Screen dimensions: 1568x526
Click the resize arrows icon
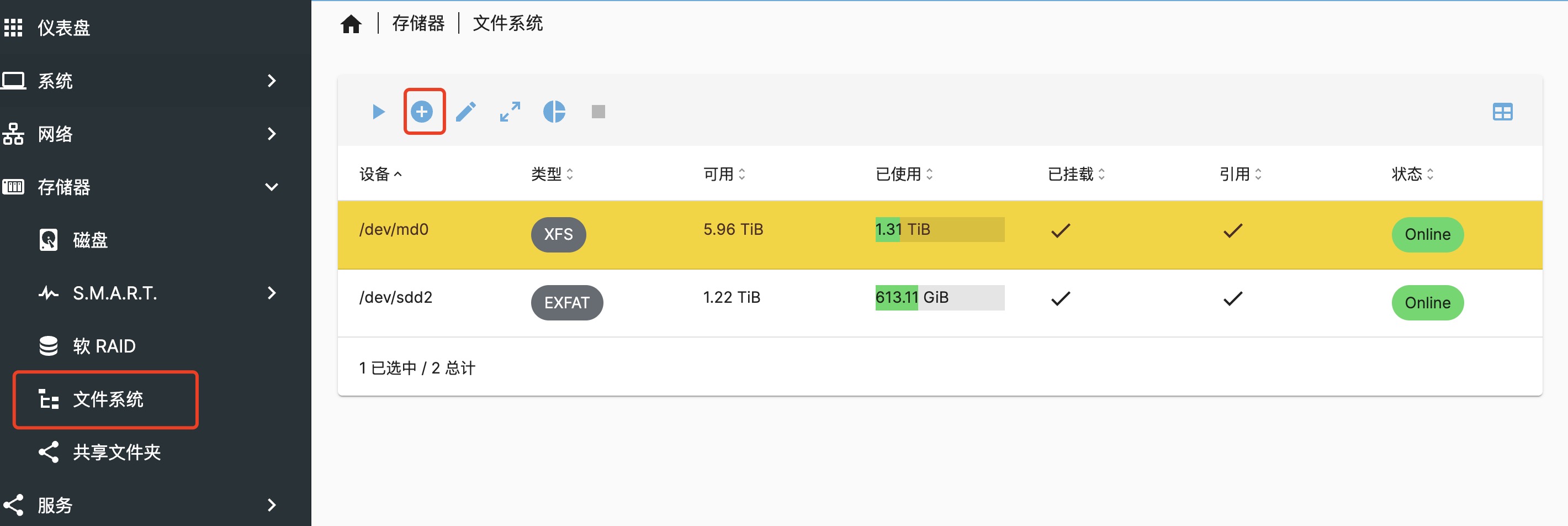point(510,112)
